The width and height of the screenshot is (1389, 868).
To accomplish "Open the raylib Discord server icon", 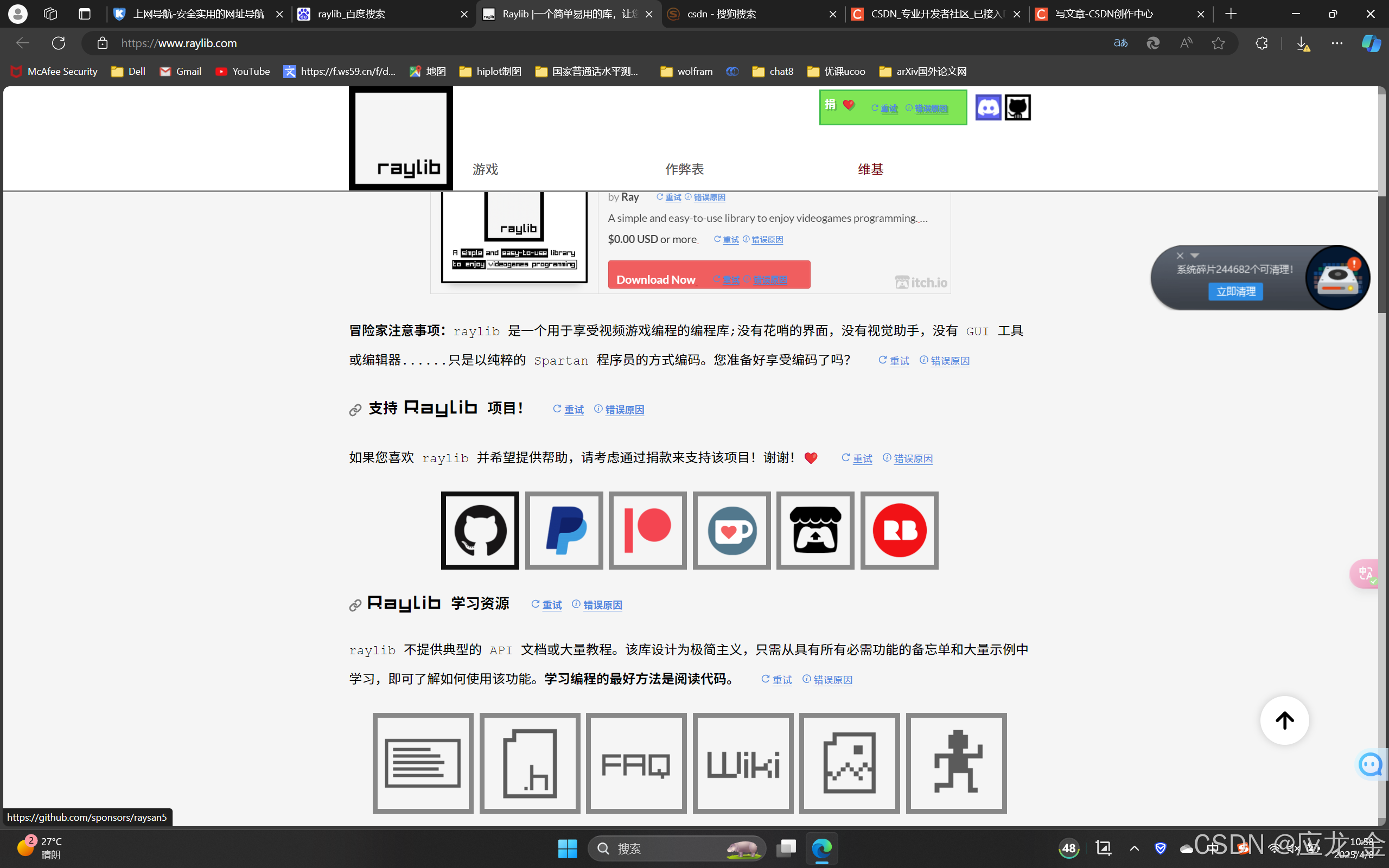I will (989, 107).
